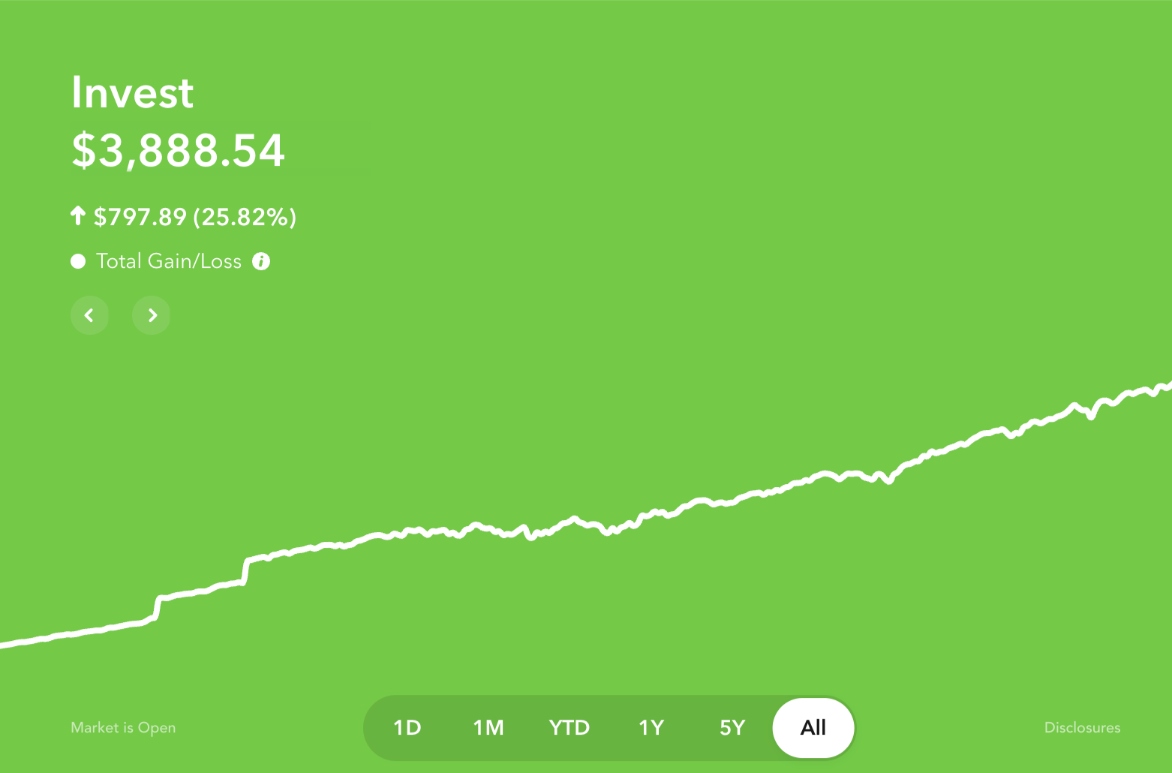1172x773 pixels.
Task: Expand details with the right arrow control
Action: pyautogui.click(x=151, y=315)
